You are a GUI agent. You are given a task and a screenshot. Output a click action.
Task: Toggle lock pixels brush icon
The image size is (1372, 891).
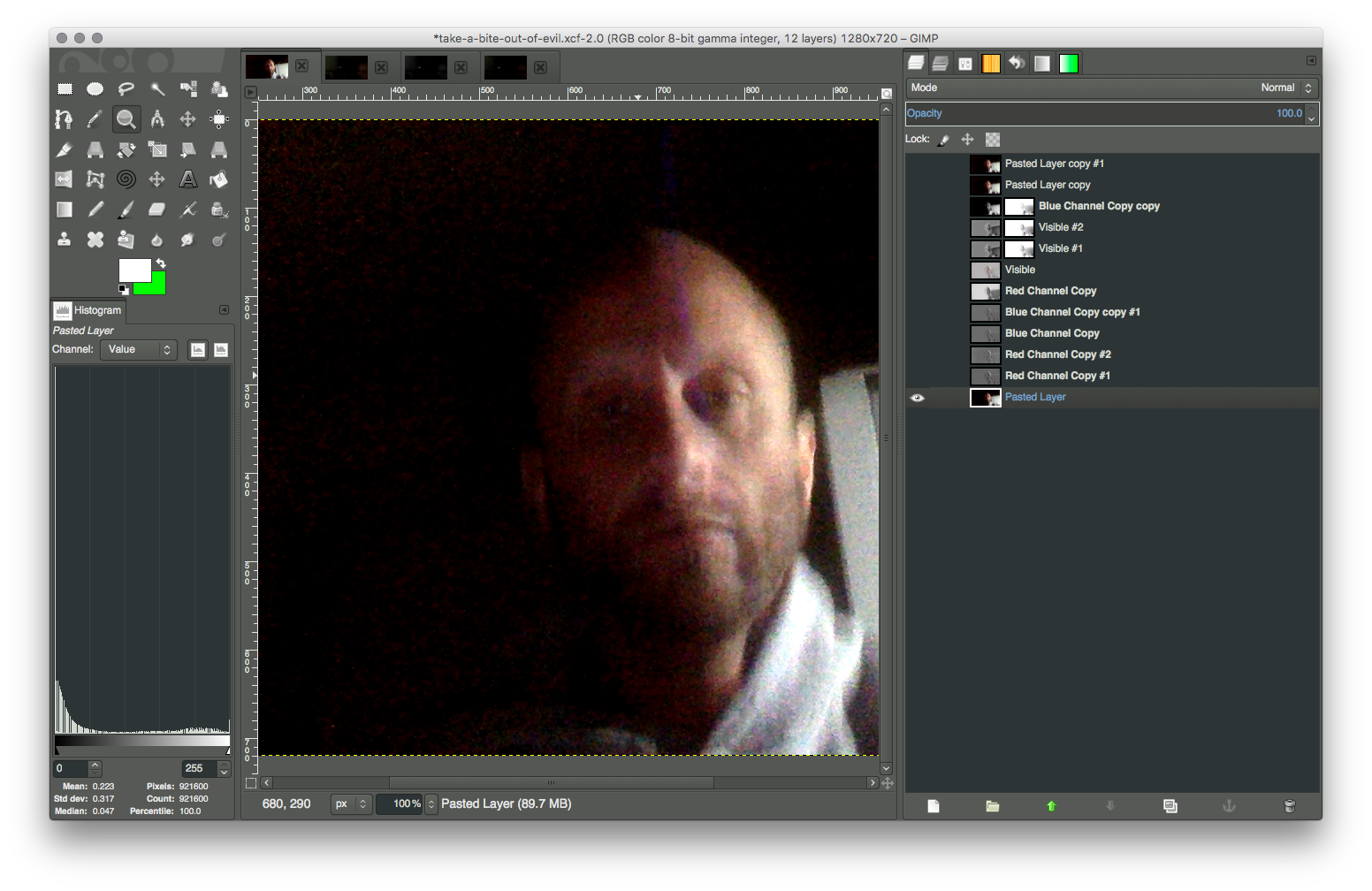(x=943, y=140)
